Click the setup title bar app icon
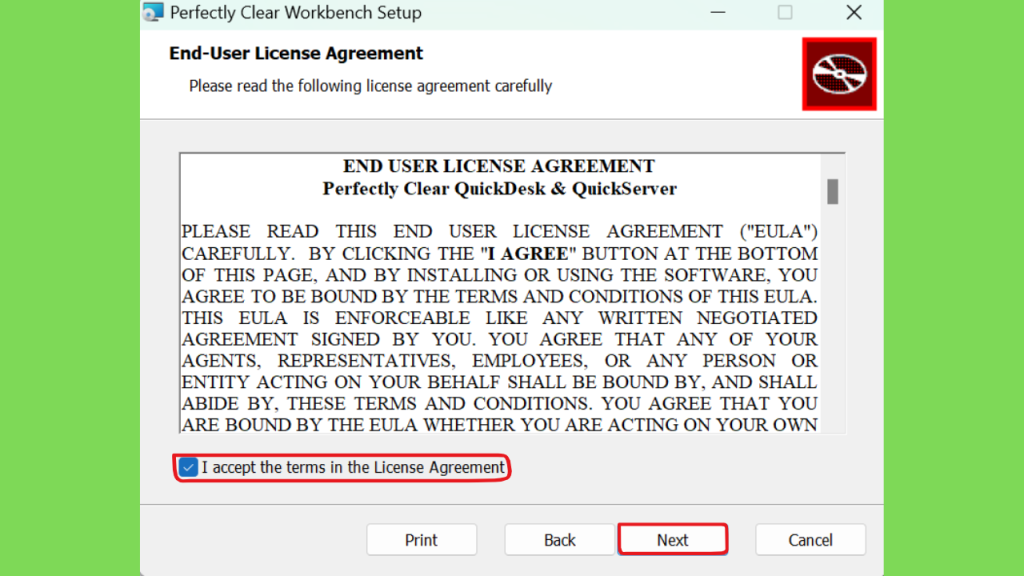 tap(153, 12)
